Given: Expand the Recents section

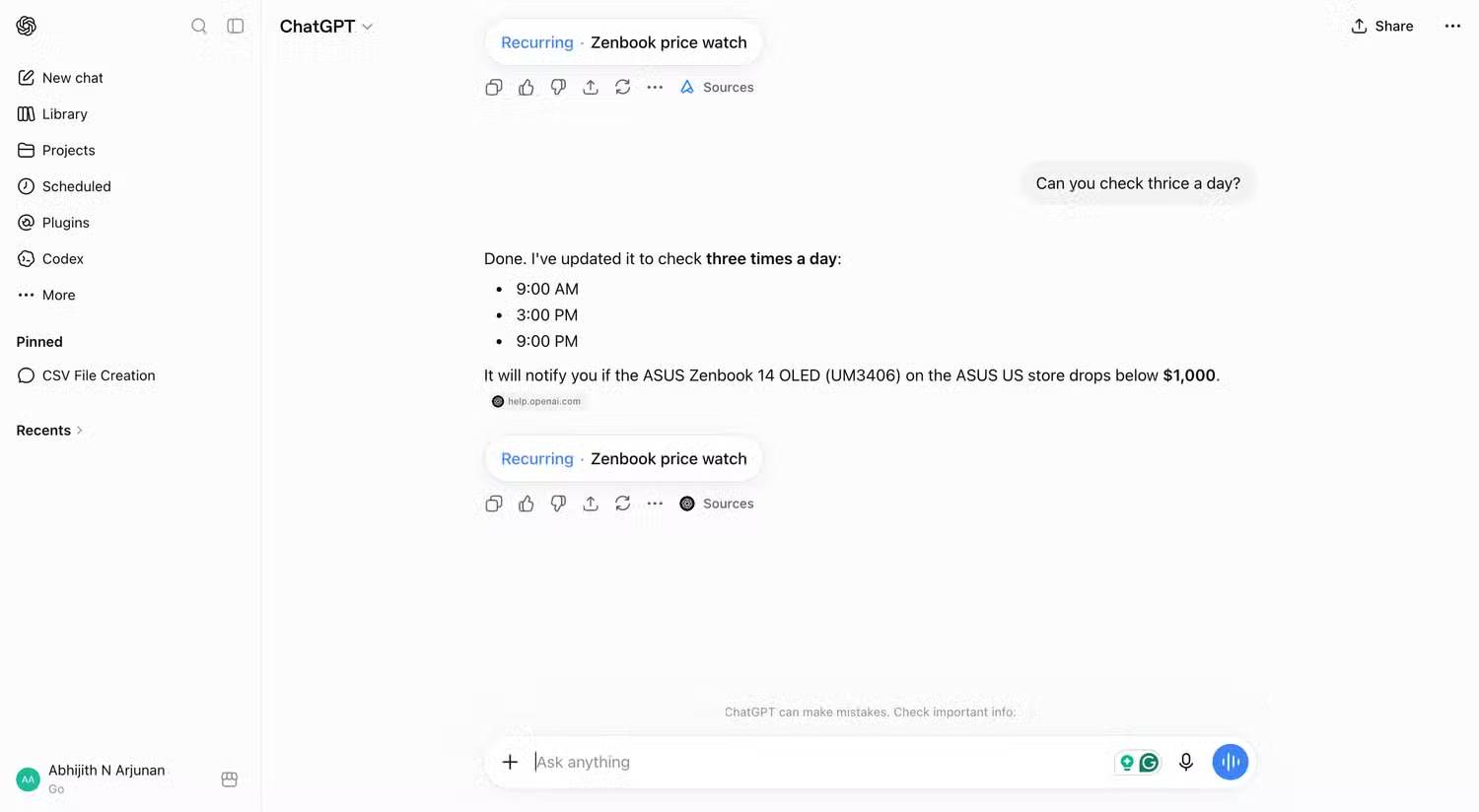Looking at the screenshot, I should tap(49, 431).
